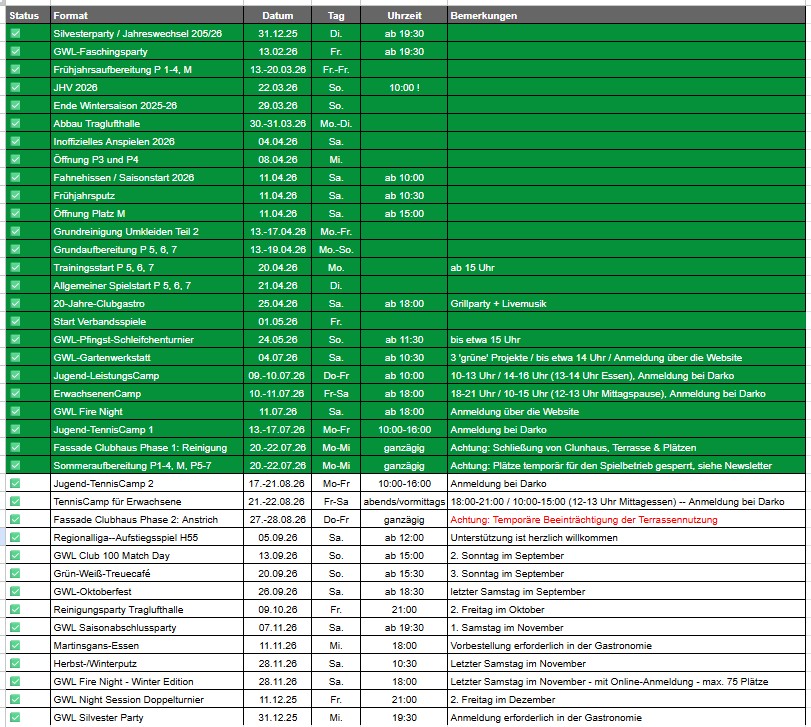
Task: Select the Jugend-LeistungsCamp cell
Action: click(x=147, y=375)
